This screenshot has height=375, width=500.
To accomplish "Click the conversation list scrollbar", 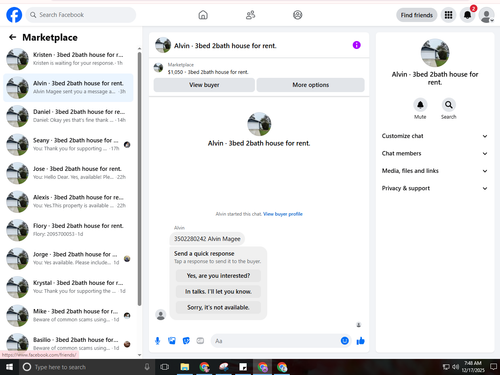I will pyautogui.click(x=139, y=178).
